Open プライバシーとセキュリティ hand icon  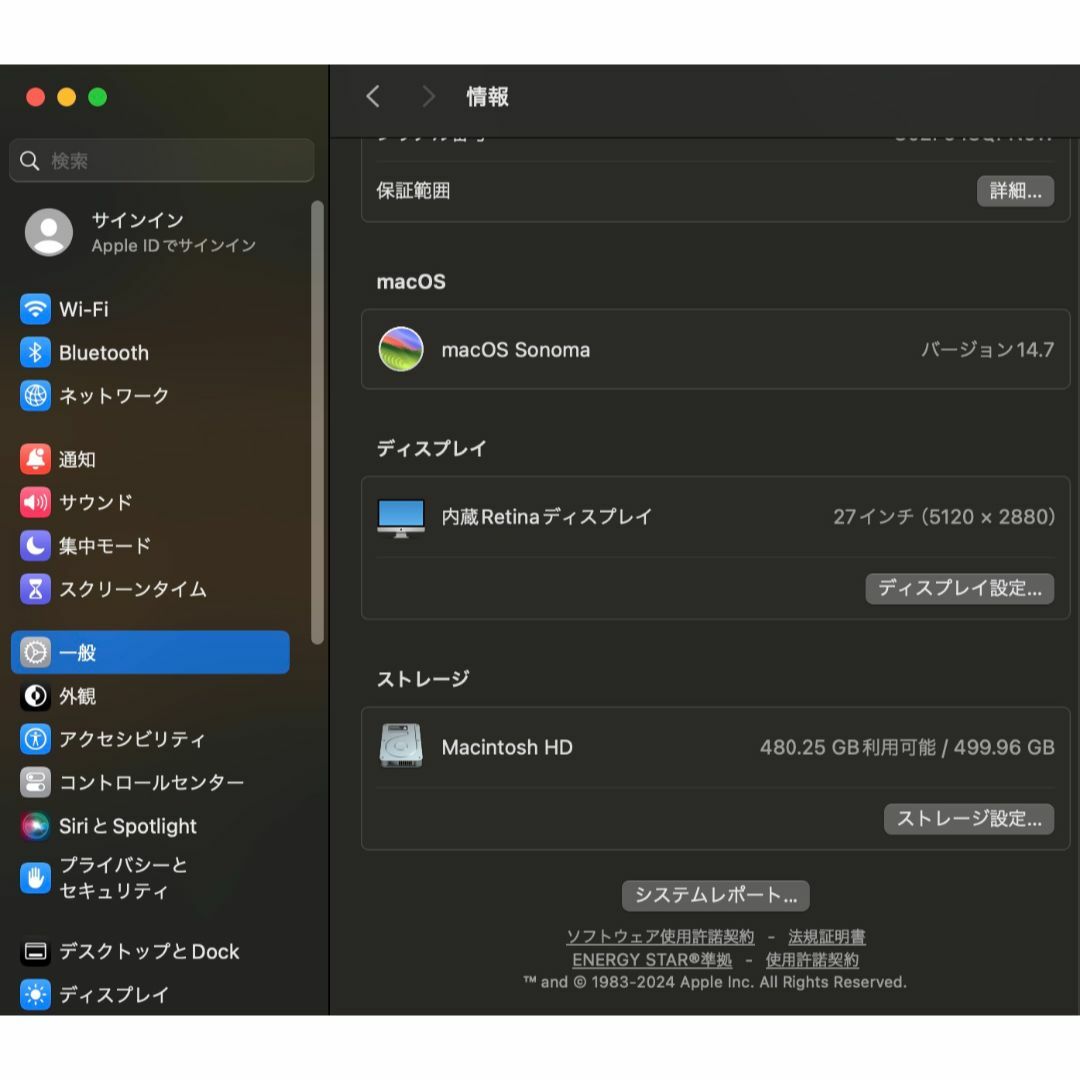(35, 878)
